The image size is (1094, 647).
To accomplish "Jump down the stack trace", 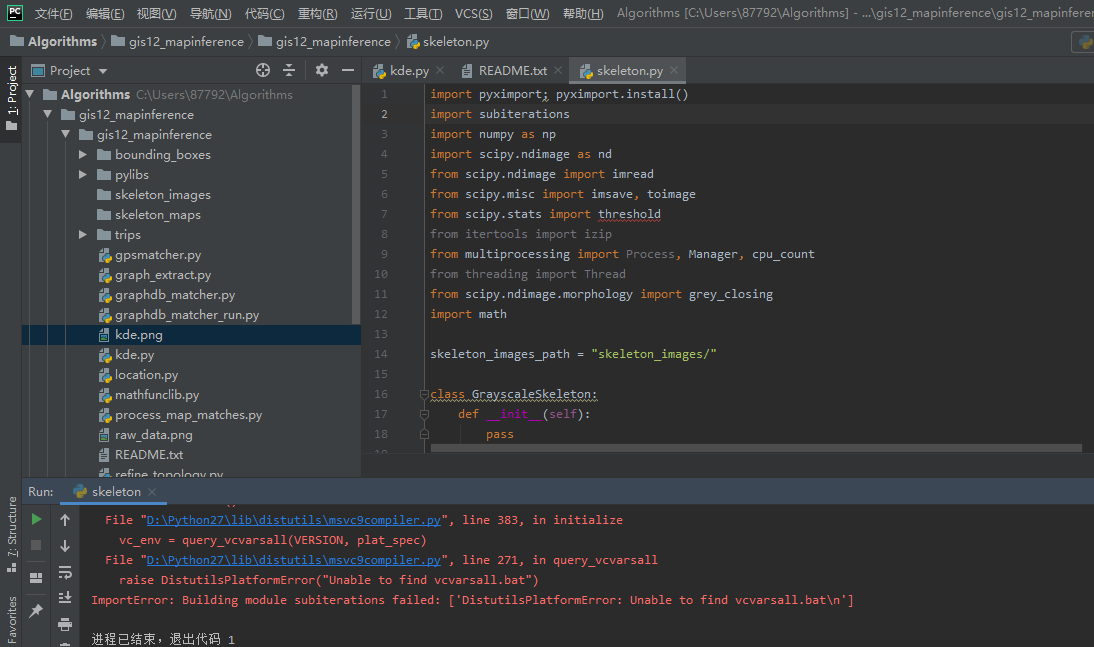I will point(65,545).
